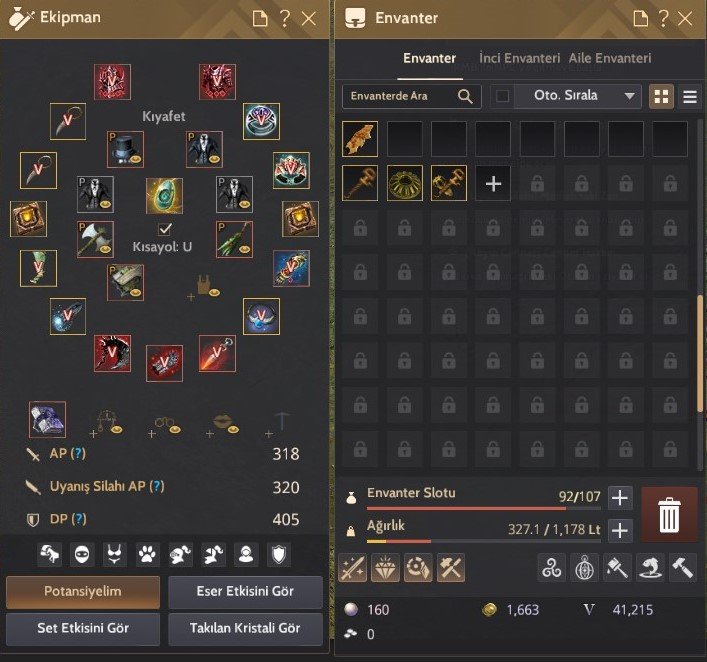The height and width of the screenshot is (662, 707).
Task: Click the paw pet visibility icon
Action: point(147,554)
